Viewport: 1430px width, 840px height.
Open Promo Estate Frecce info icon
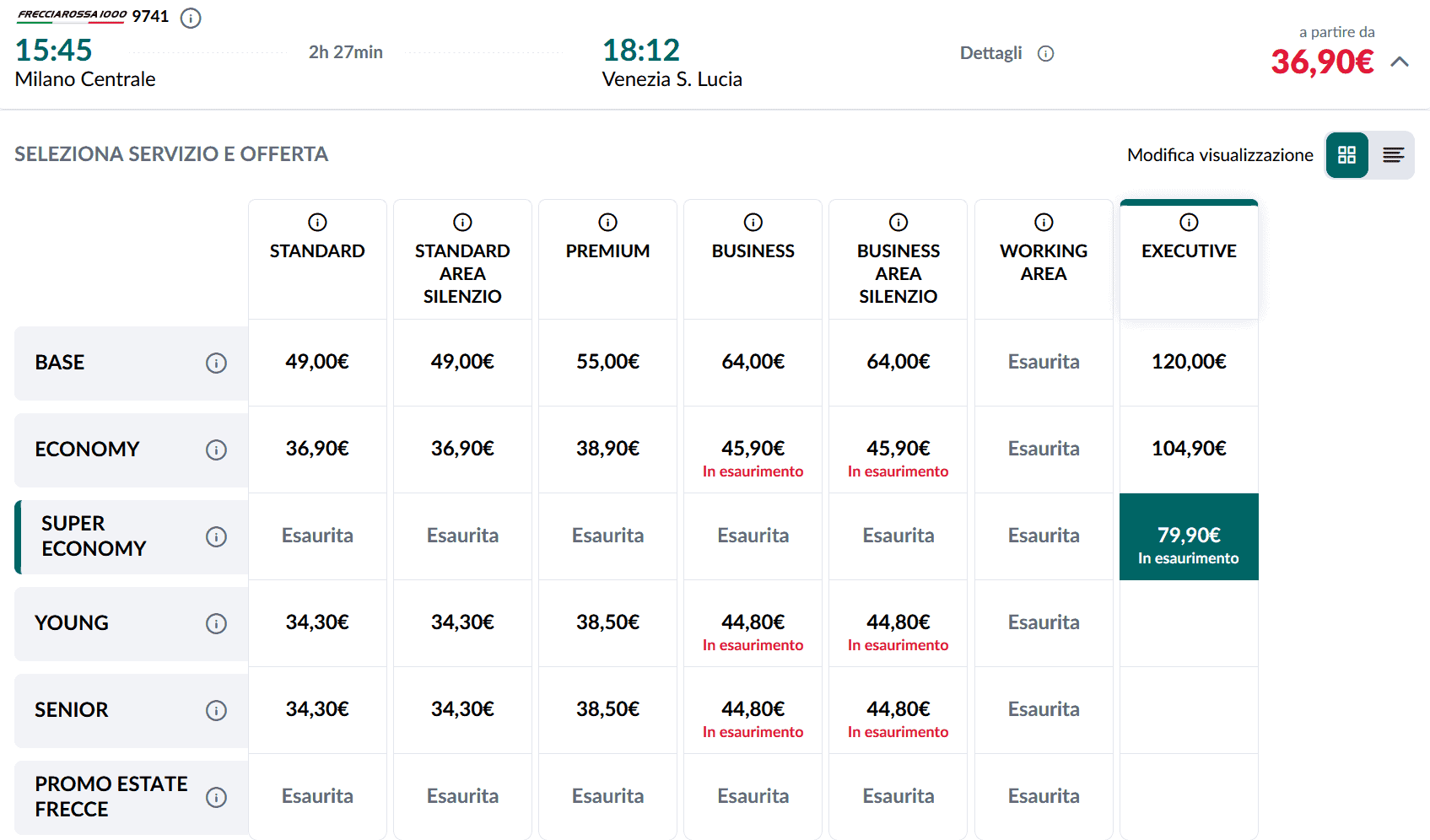point(216,797)
